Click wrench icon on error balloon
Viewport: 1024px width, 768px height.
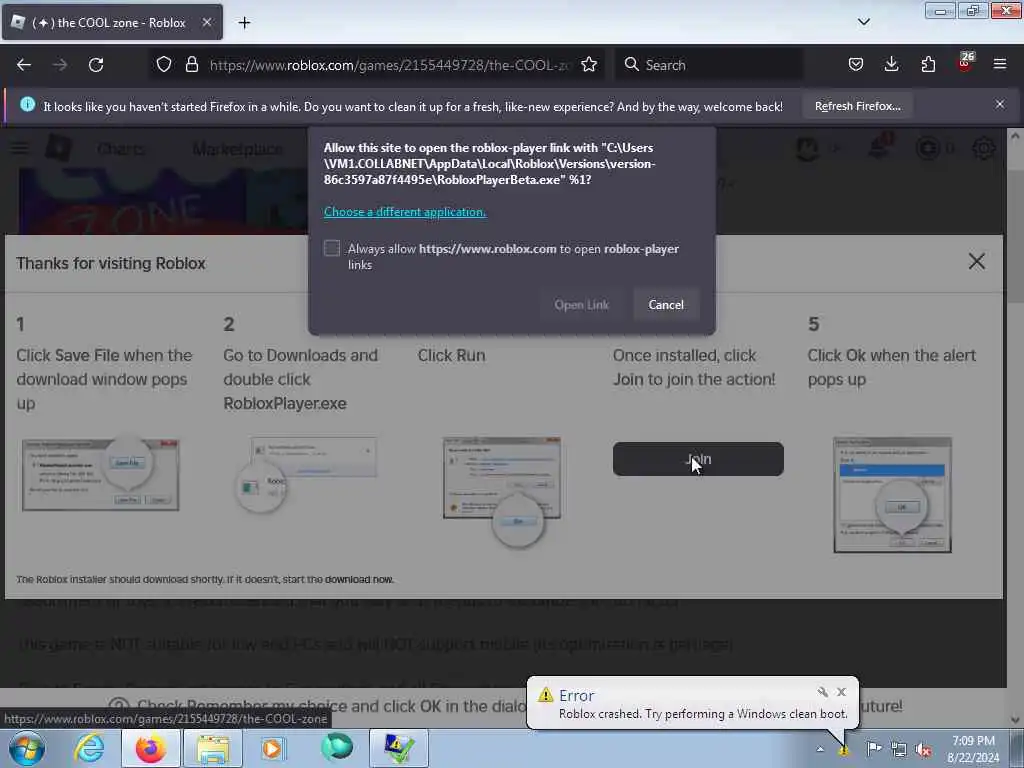pyautogui.click(x=822, y=692)
